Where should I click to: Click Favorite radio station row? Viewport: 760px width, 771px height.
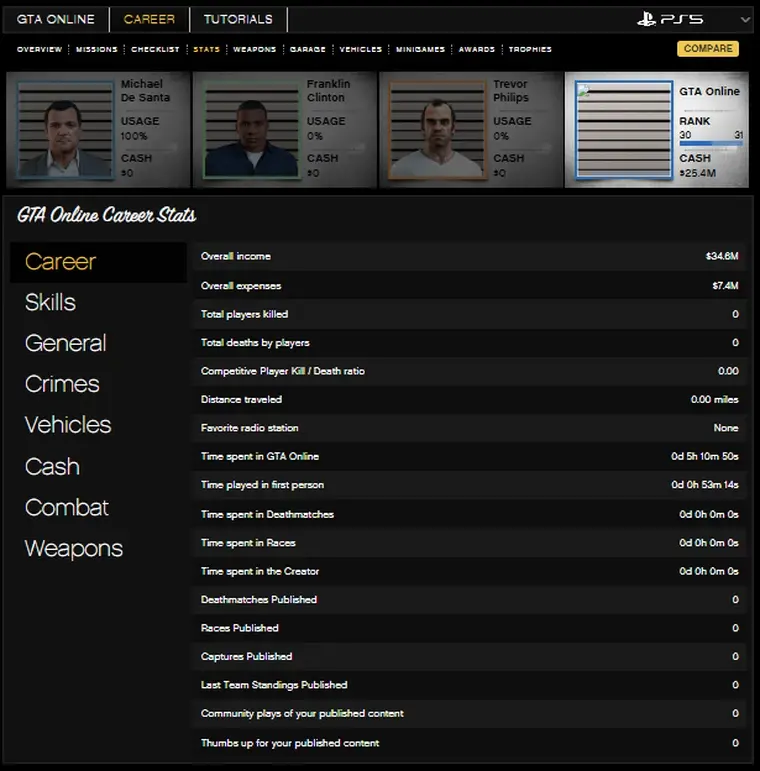469,428
